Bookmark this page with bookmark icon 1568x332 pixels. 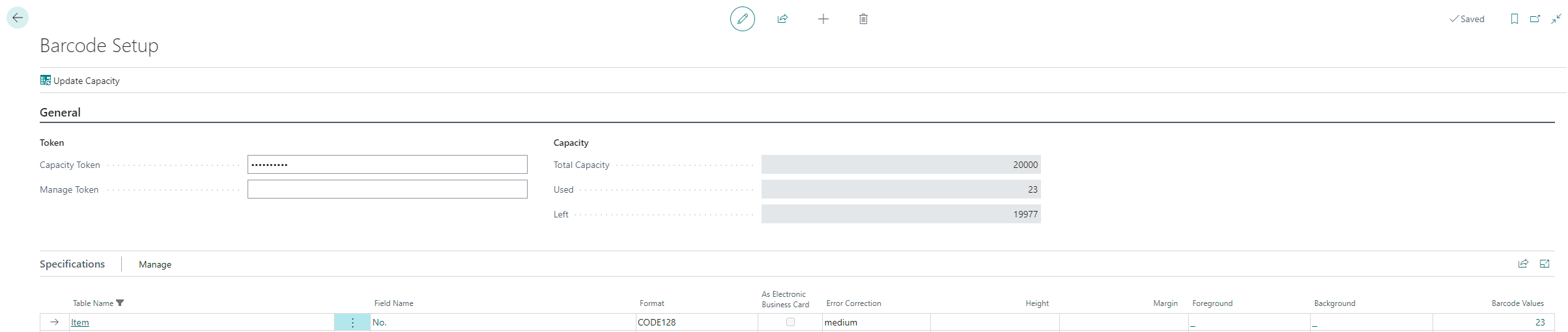(x=1514, y=19)
